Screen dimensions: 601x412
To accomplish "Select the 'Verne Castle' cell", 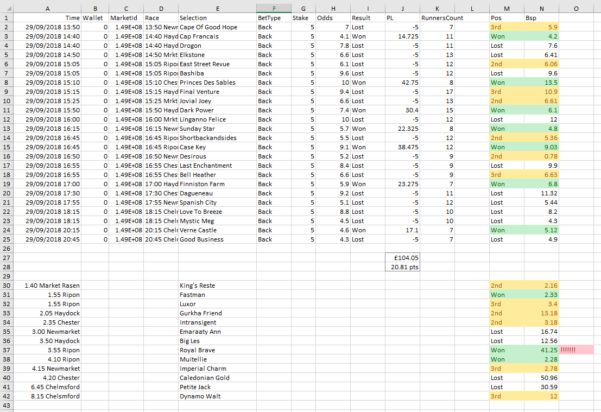I will pyautogui.click(x=217, y=230).
